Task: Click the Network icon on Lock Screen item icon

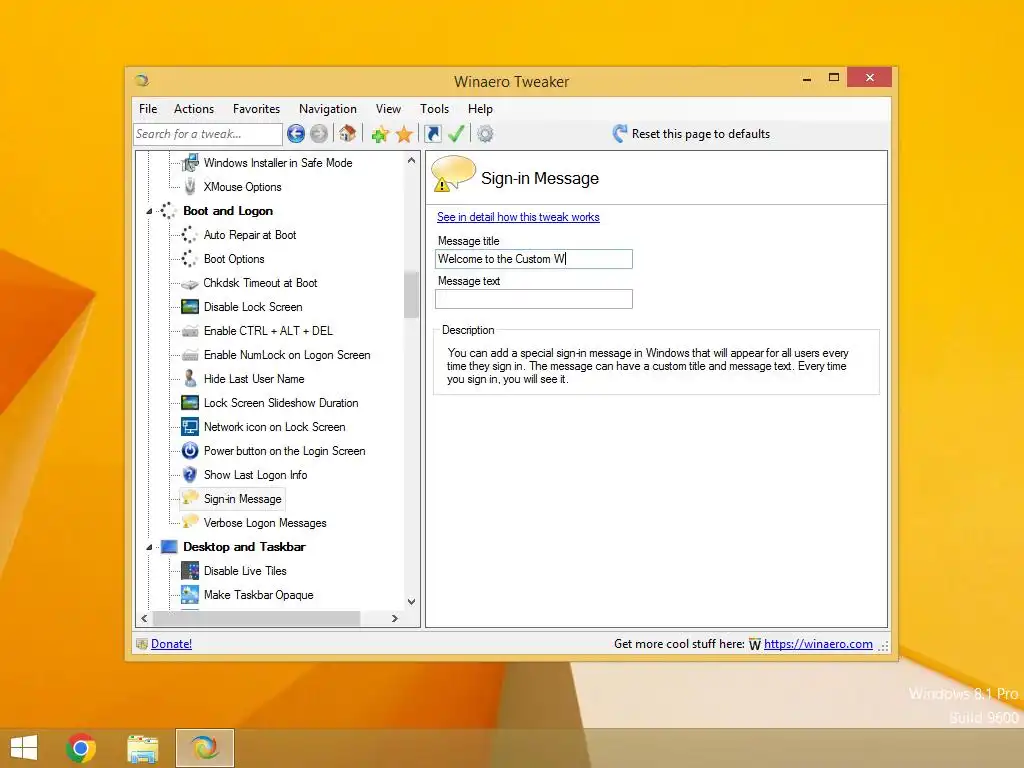Action: [x=190, y=427]
